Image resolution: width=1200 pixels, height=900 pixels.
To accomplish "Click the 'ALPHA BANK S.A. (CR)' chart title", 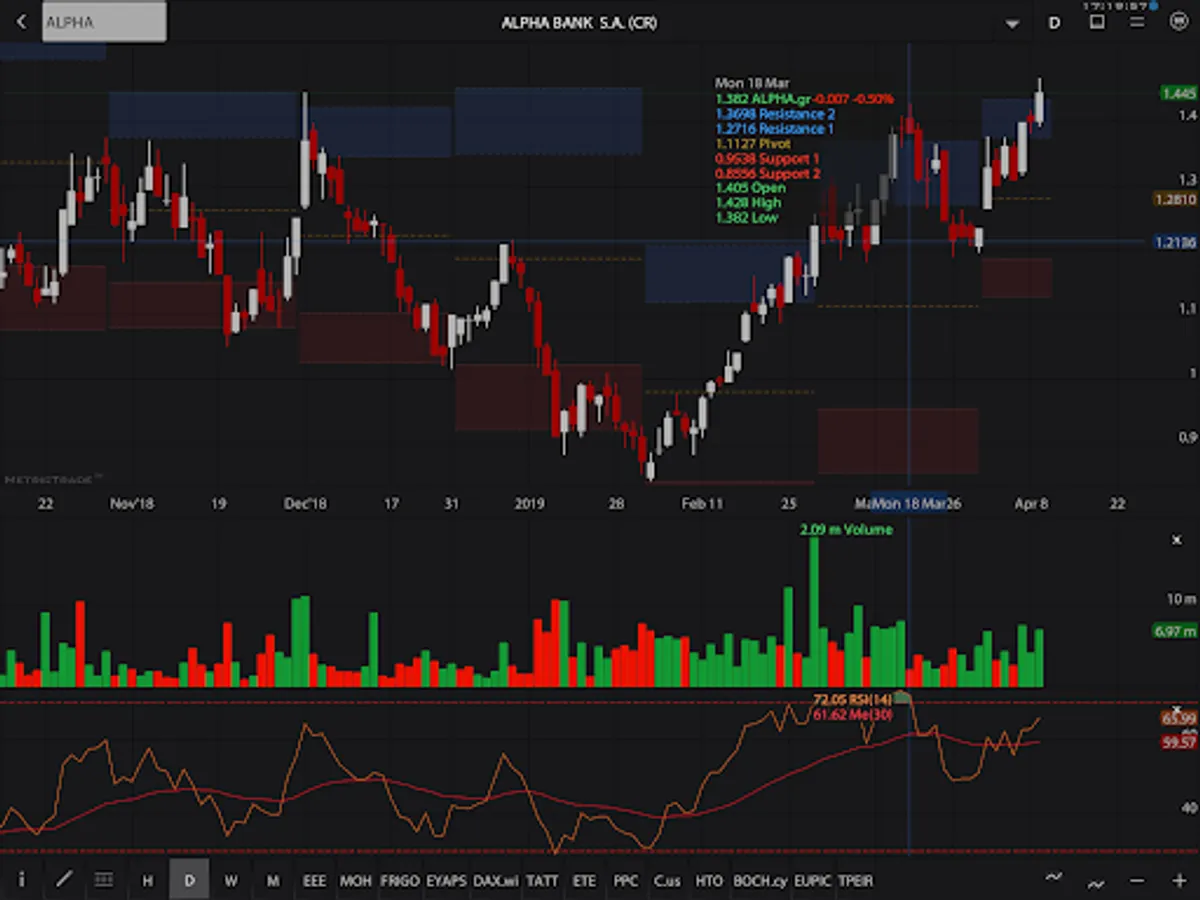I will click(579, 22).
